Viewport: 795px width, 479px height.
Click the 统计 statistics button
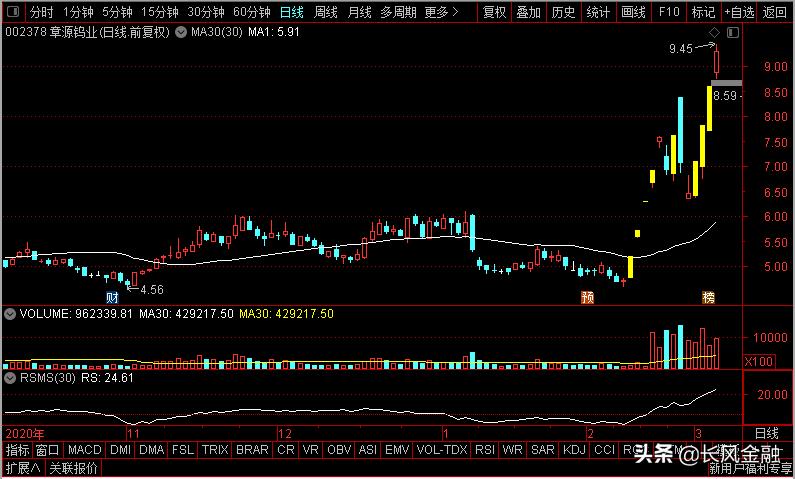coord(598,12)
